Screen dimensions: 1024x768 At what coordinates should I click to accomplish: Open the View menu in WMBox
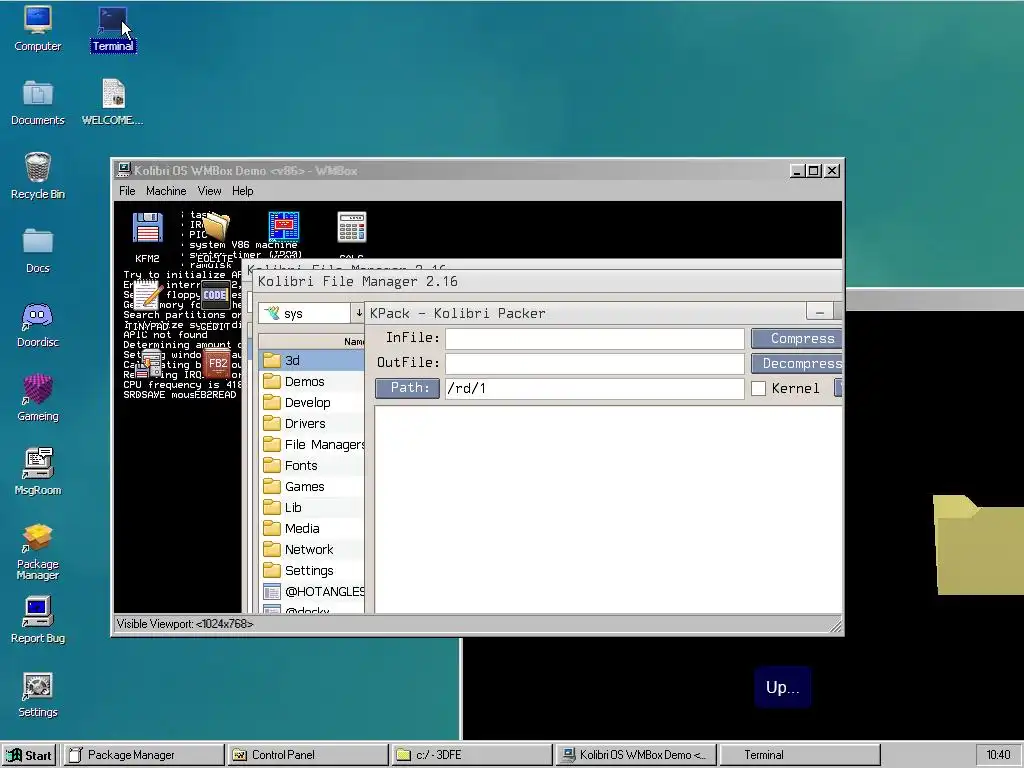pyautogui.click(x=209, y=191)
